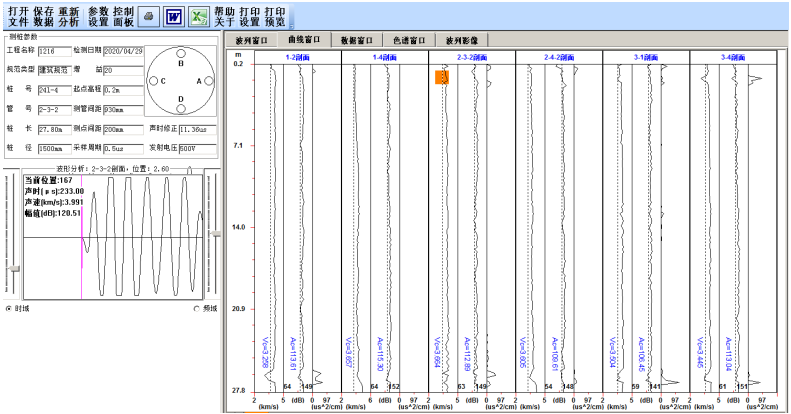This screenshot has height=414, width=791.
Task: Click the 测点间距 field showing 200mm
Action: click(x=124, y=130)
